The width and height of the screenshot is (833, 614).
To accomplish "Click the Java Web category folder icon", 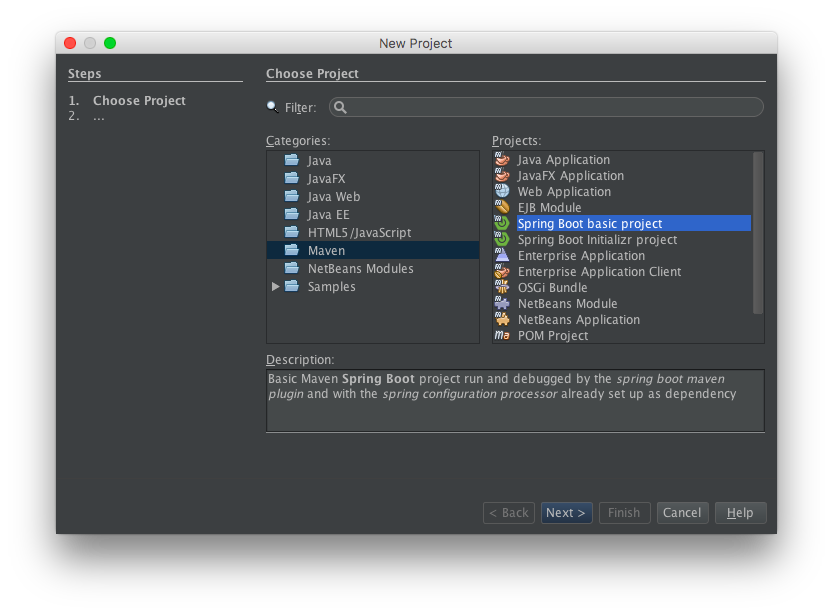I will pos(292,196).
